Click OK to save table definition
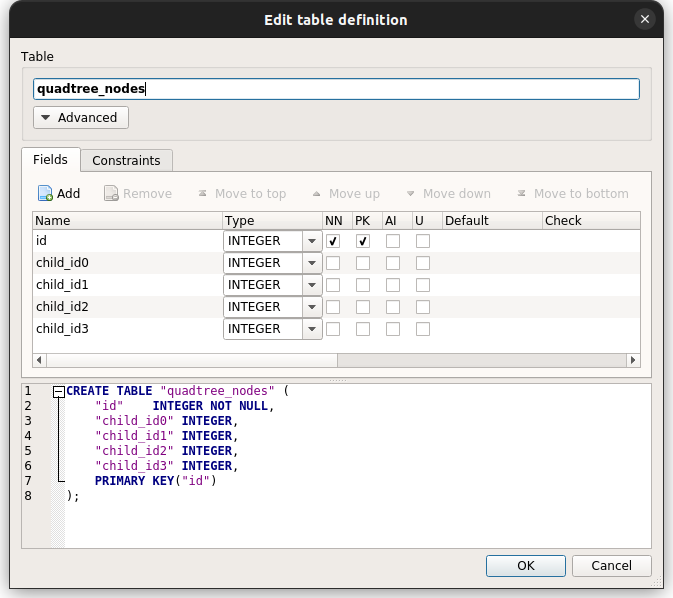 click(x=526, y=566)
